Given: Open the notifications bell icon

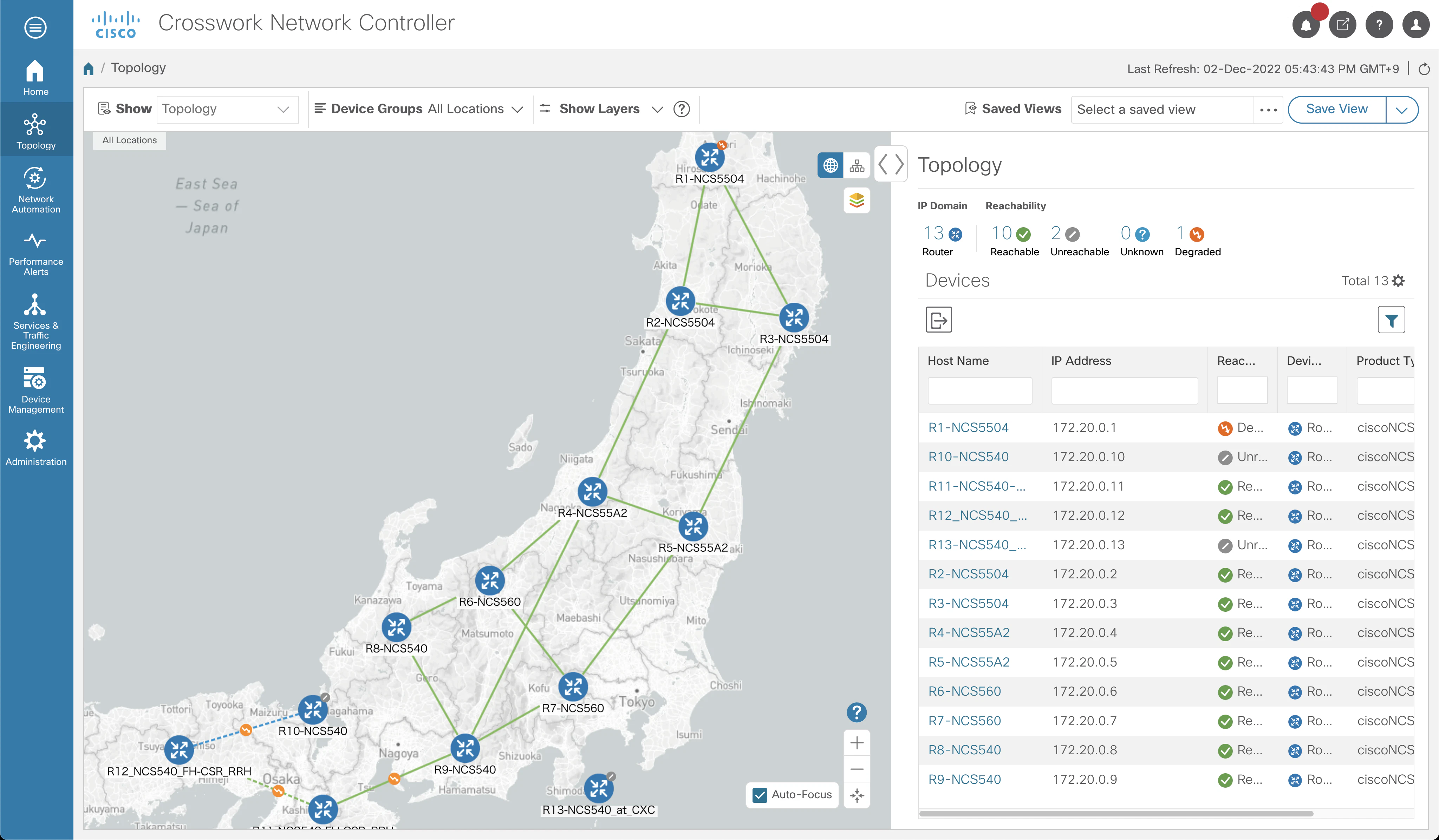Looking at the screenshot, I should pos(1305,25).
